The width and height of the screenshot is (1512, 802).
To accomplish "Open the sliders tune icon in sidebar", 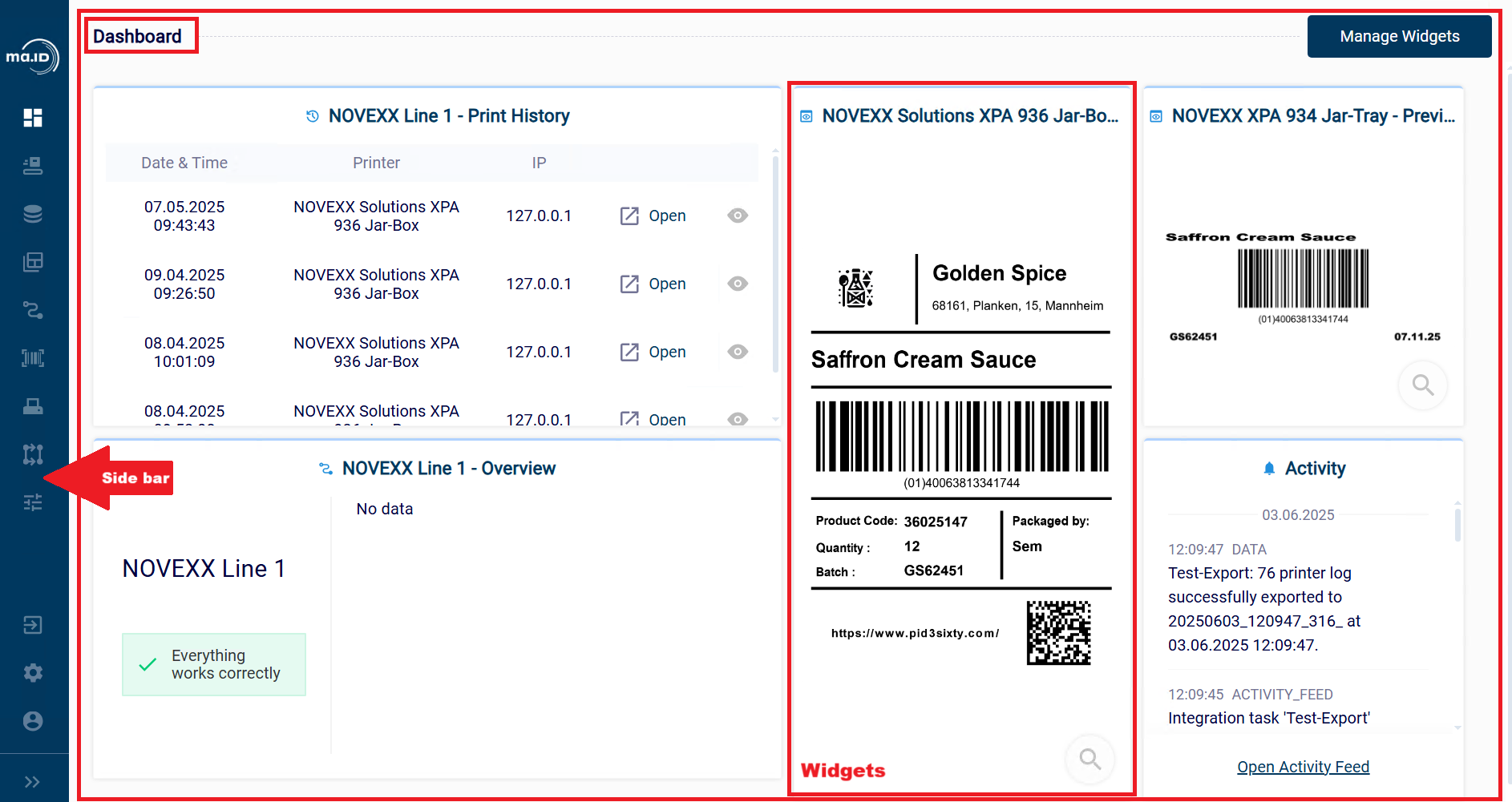I will [33, 502].
